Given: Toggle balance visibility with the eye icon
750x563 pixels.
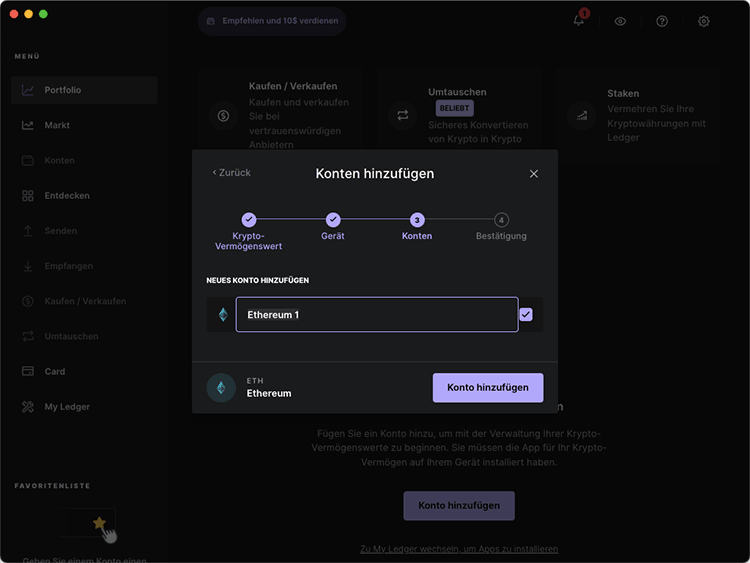Looking at the screenshot, I should point(620,21).
